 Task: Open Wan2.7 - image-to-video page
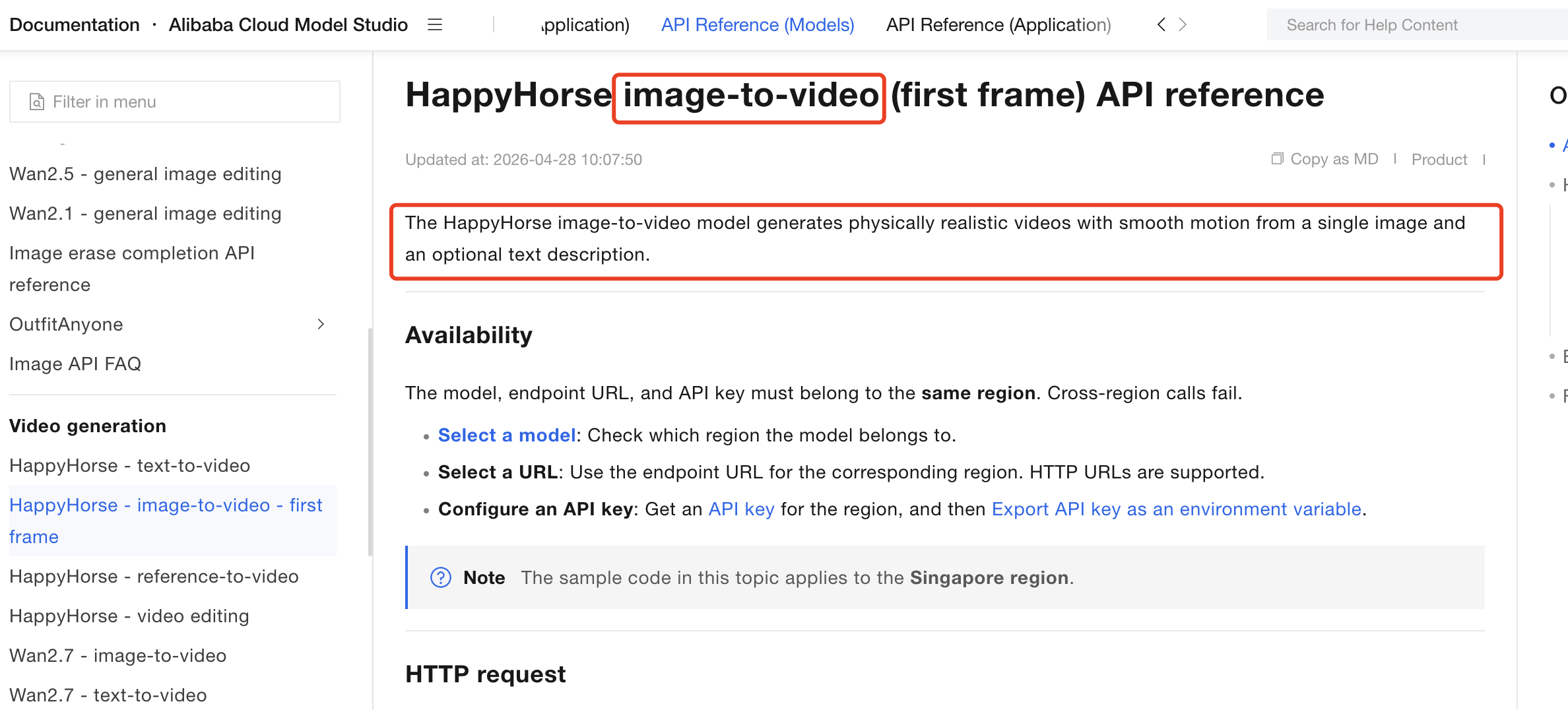tap(118, 656)
